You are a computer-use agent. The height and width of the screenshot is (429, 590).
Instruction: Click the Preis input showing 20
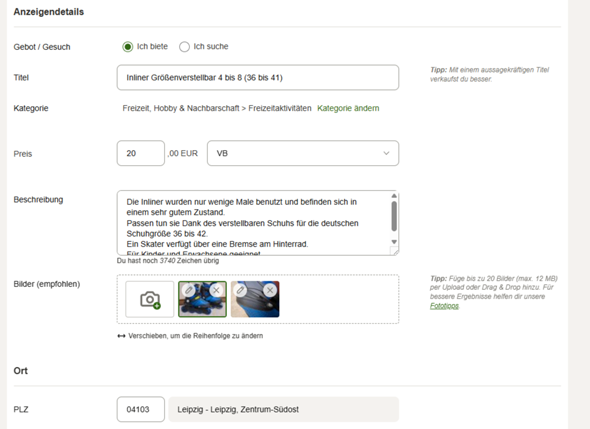(x=141, y=153)
